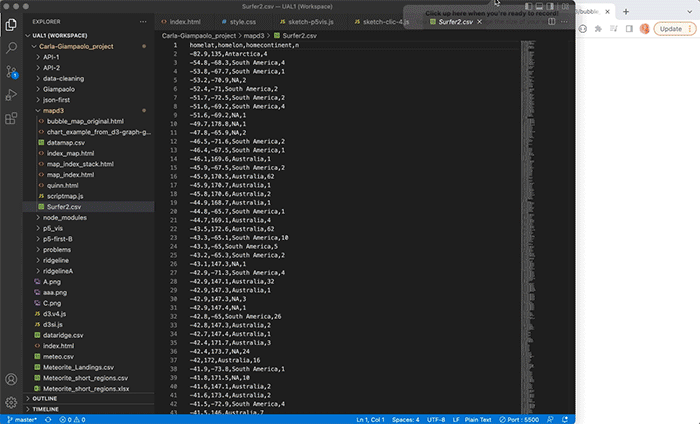The width and height of the screenshot is (700, 424).
Task: Open the Search view in activity bar
Action: click(x=13, y=46)
